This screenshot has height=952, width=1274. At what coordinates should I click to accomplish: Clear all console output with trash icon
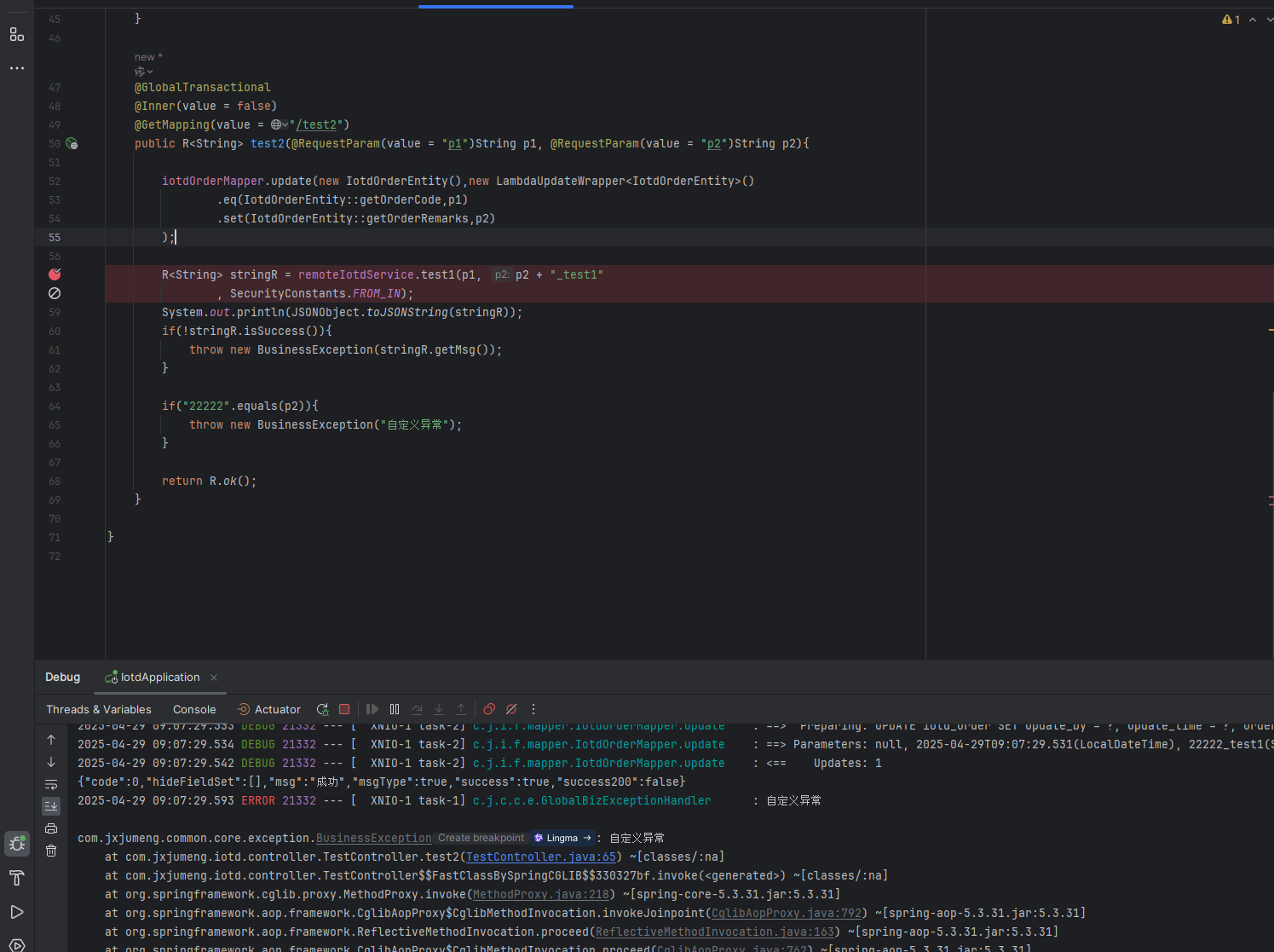click(51, 851)
